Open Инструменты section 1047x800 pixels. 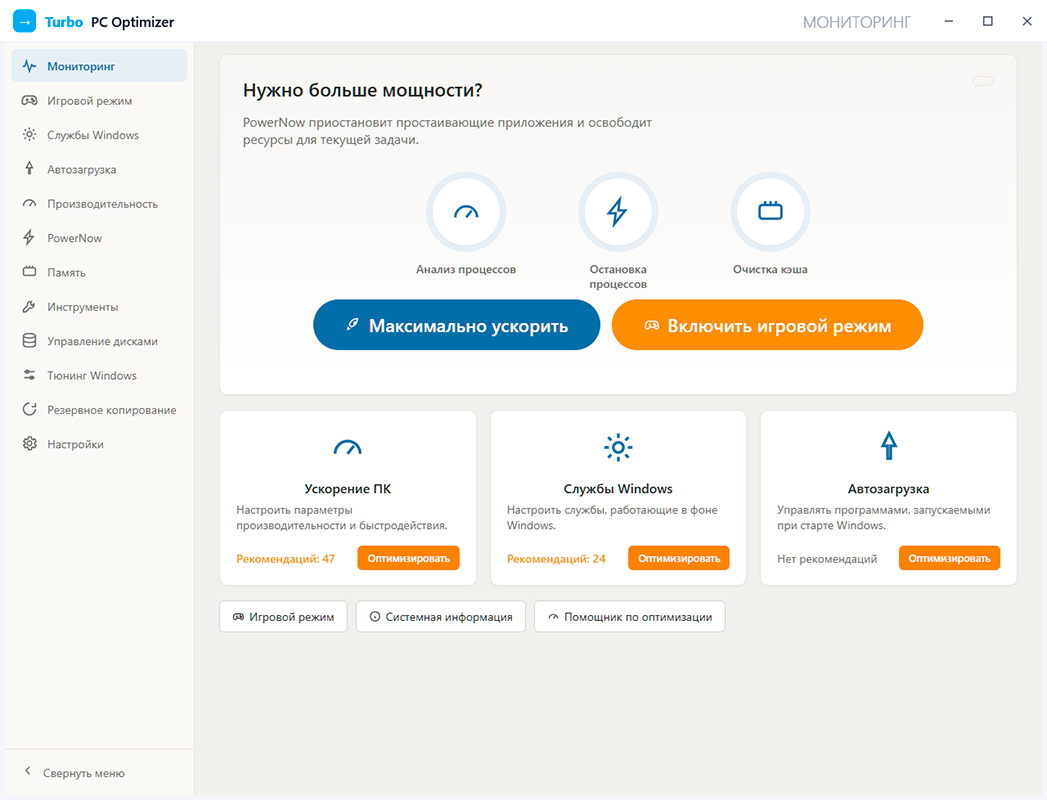(x=99, y=307)
